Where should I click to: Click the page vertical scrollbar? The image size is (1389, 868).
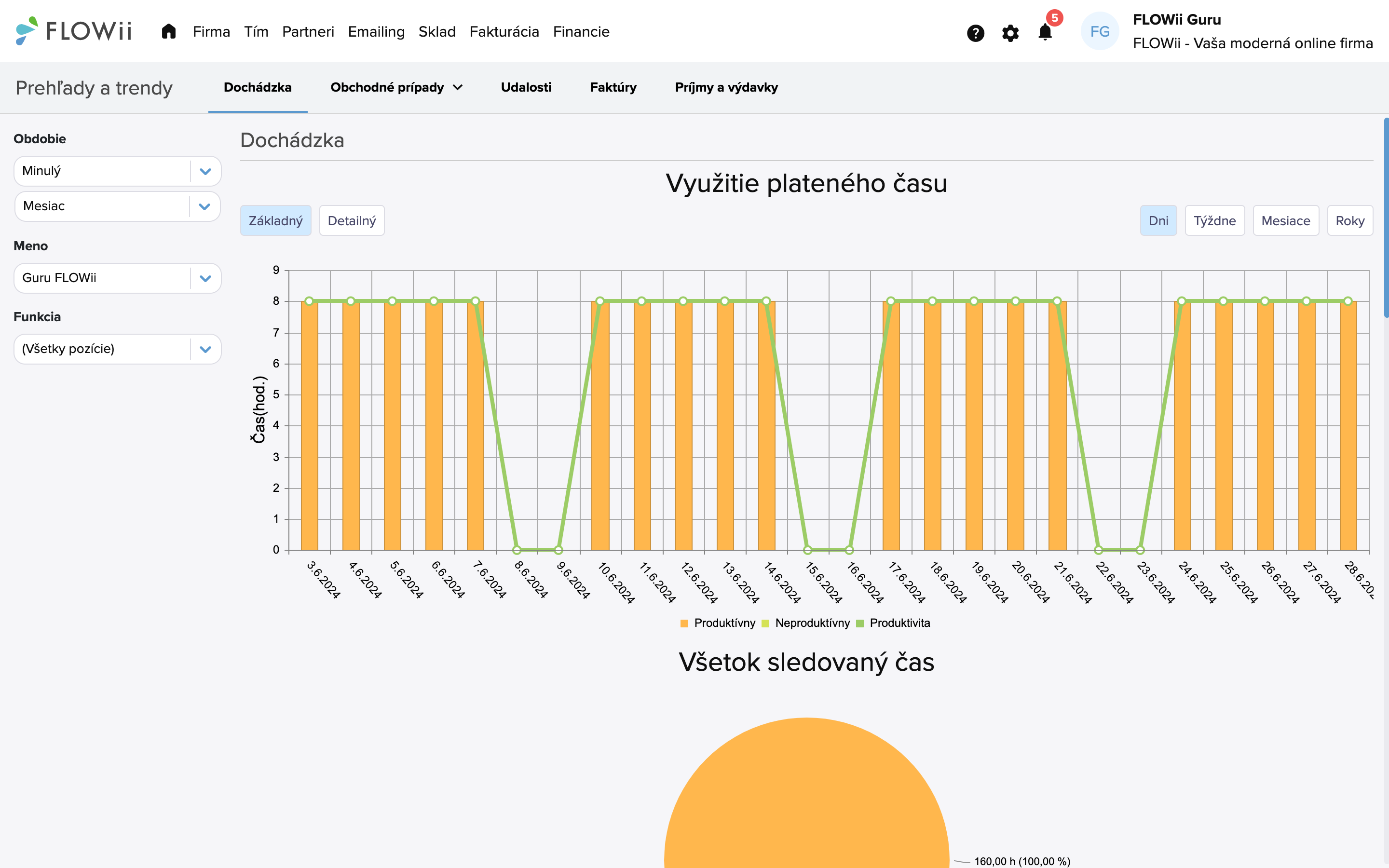pyautogui.click(x=1386, y=217)
